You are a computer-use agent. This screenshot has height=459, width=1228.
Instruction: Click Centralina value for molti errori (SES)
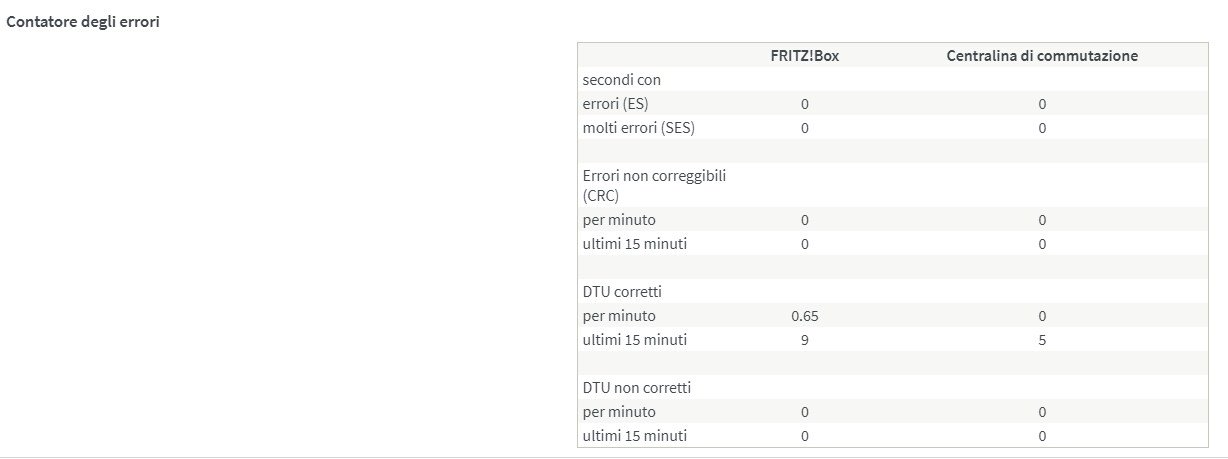[1041, 128]
